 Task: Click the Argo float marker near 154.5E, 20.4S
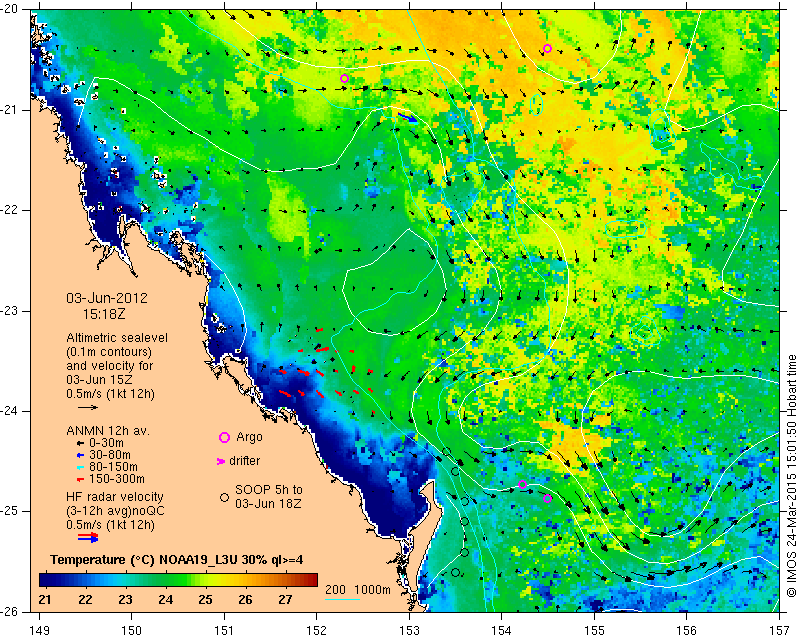tap(547, 48)
